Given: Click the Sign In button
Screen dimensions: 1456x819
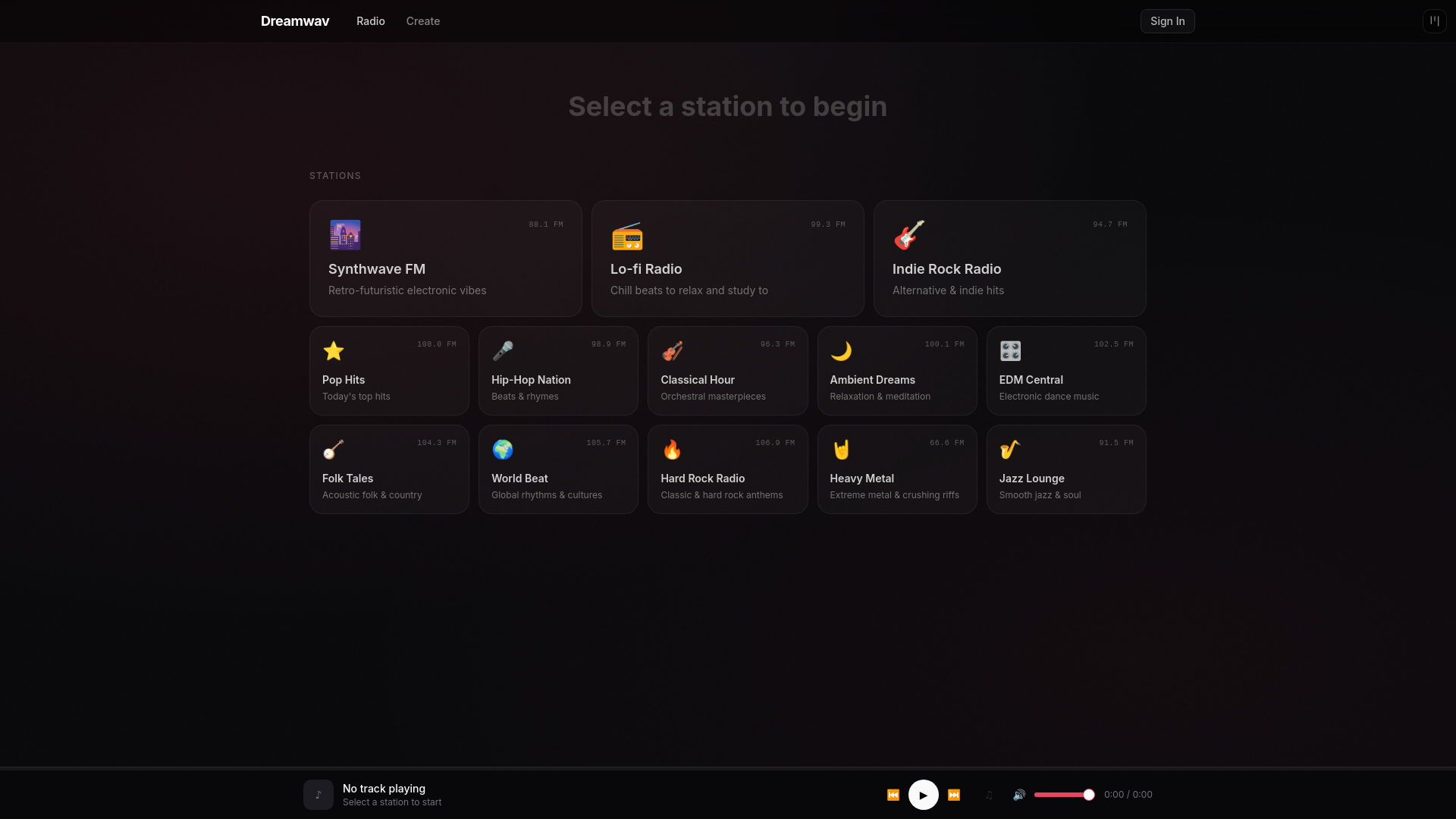Looking at the screenshot, I should click(1168, 21).
